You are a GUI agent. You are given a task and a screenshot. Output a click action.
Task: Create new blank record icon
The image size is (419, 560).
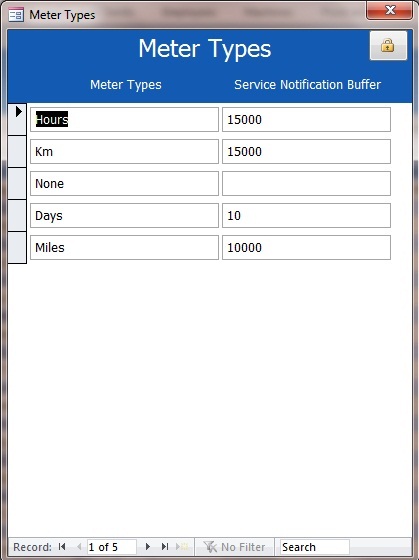[182, 546]
